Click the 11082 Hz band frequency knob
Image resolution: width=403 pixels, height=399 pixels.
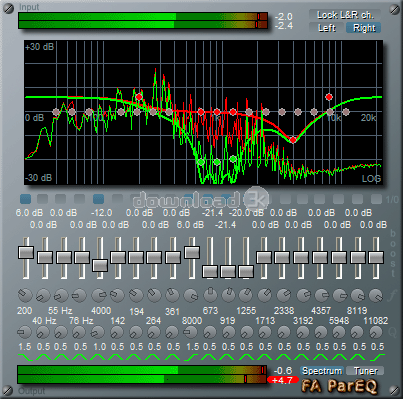[376, 295]
